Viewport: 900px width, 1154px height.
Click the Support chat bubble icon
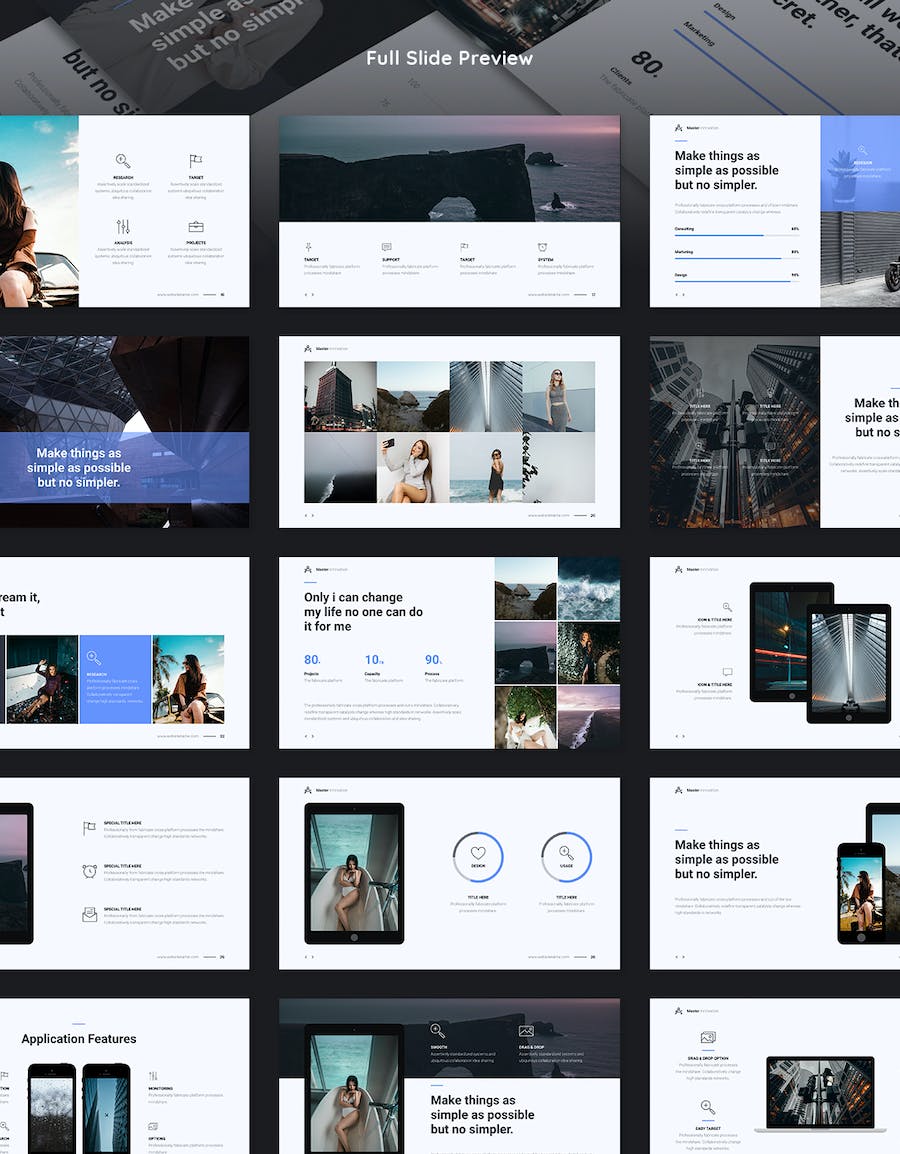pos(387,247)
